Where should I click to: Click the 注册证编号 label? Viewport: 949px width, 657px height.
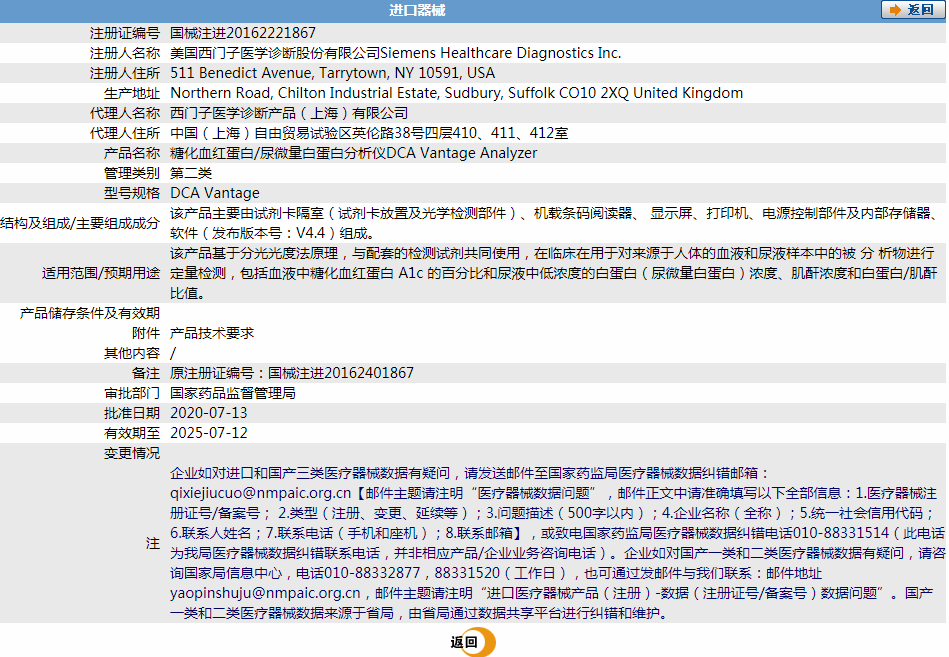[x=125, y=33]
